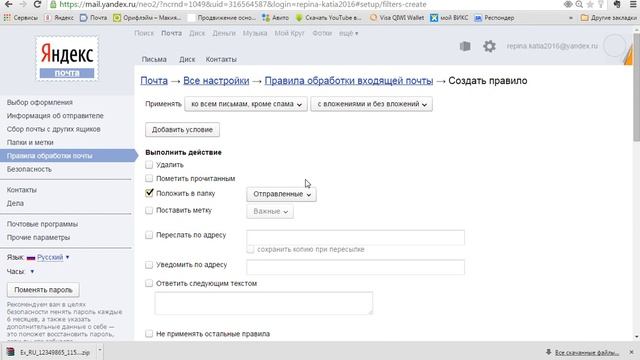
Task: Open Скачать YouTube bookmark
Action: (329, 18)
